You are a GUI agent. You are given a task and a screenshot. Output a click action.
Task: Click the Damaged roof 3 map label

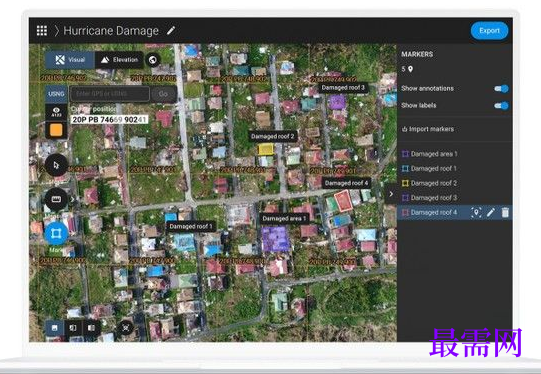click(x=343, y=88)
